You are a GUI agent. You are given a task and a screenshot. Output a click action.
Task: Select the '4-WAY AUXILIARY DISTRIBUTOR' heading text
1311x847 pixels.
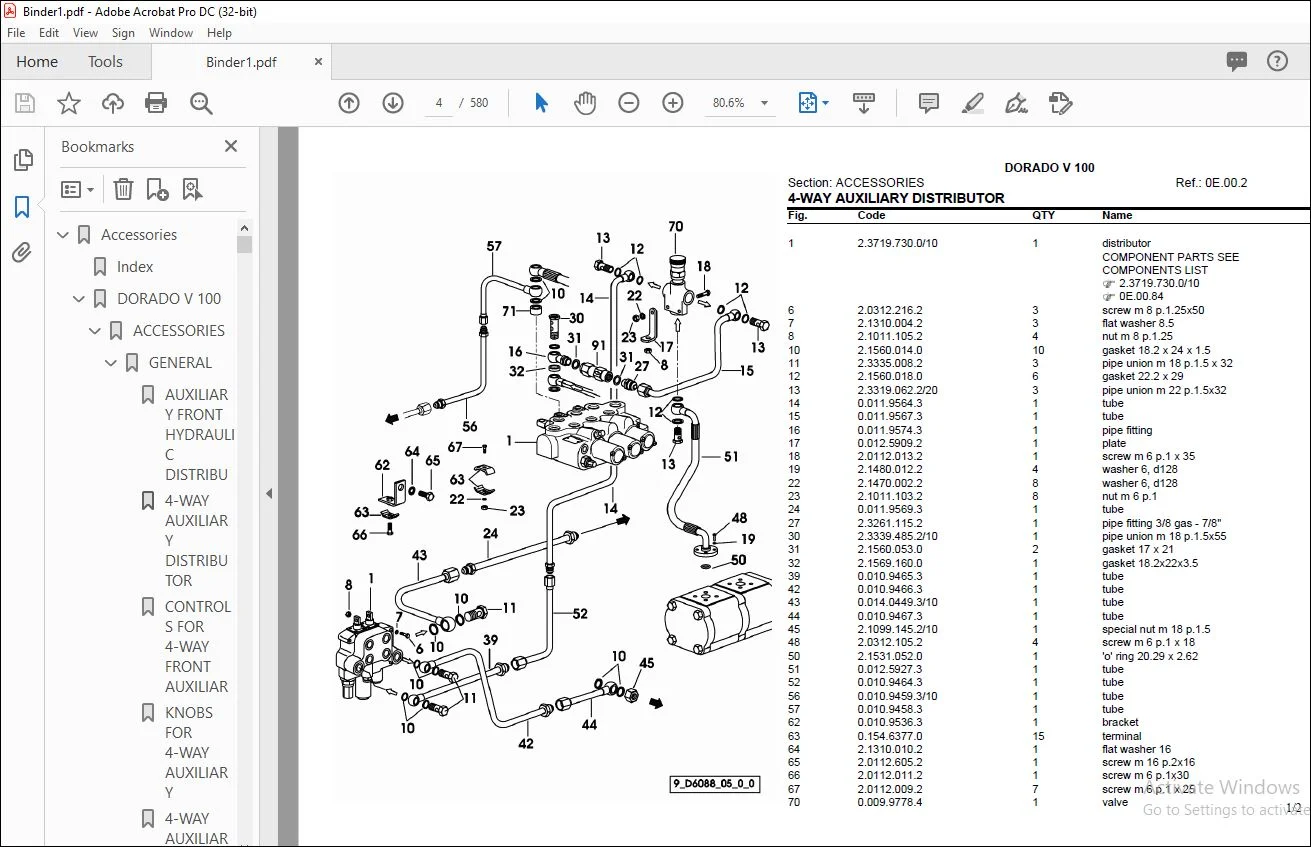click(896, 198)
